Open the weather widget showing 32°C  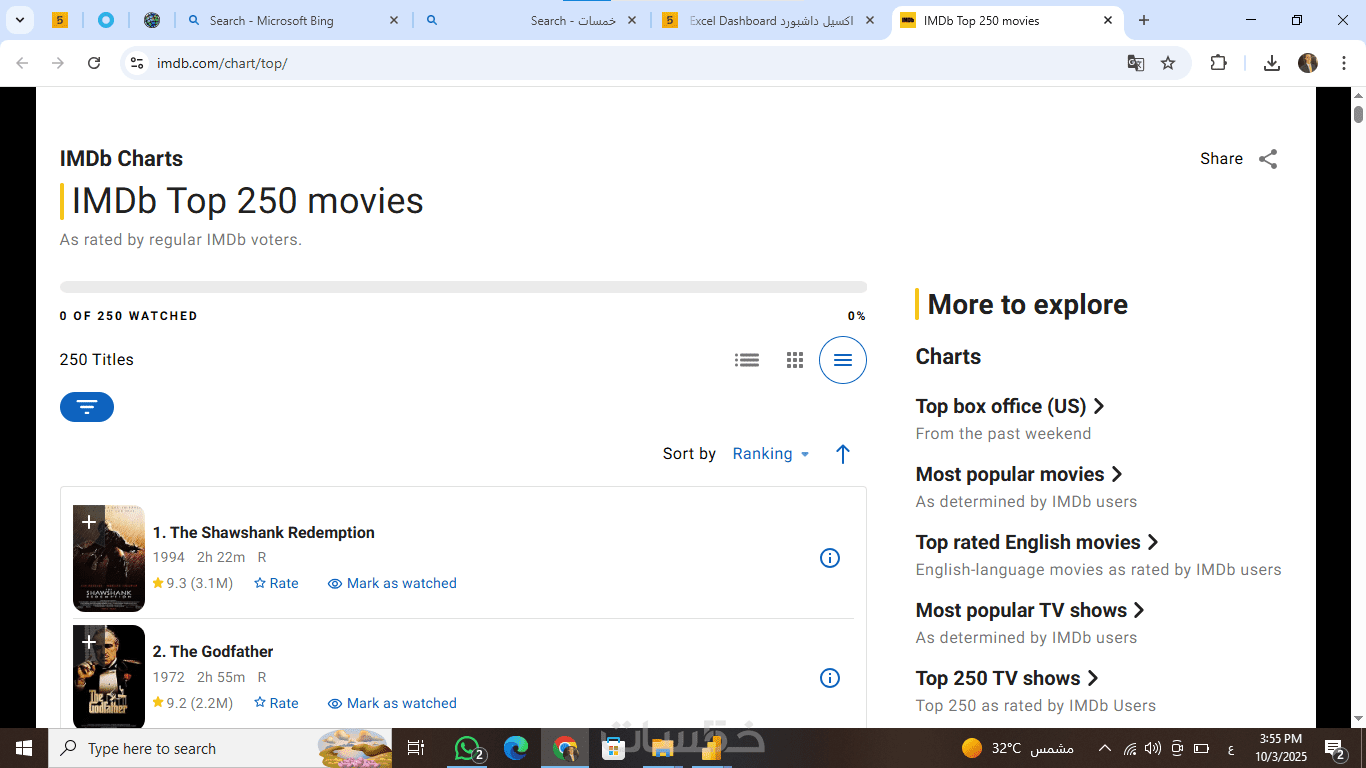[x=1017, y=748]
